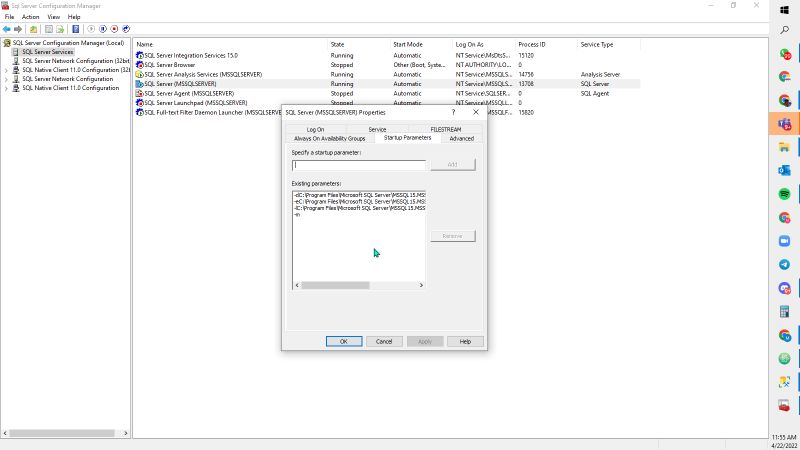
Task: Switch to the Service tab
Action: tap(377, 130)
